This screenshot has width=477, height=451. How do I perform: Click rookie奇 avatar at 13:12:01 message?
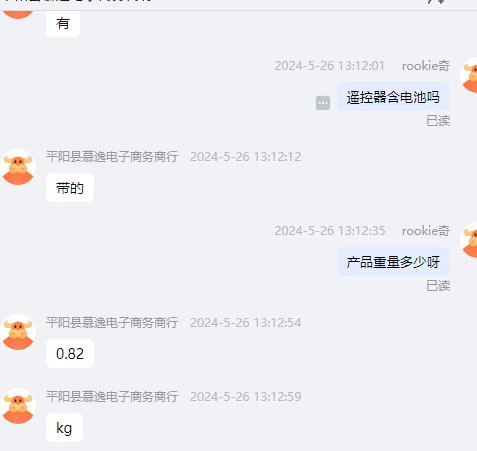(x=469, y=75)
